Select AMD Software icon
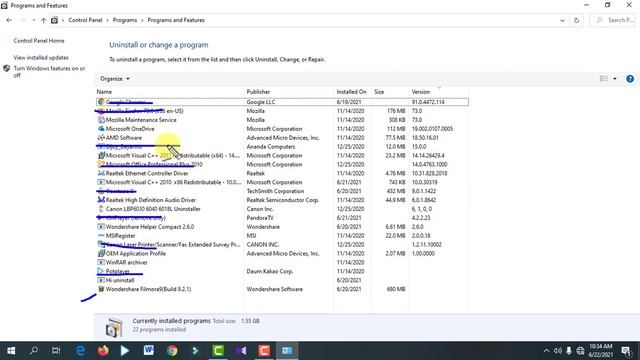This screenshot has width=640, height=360. (101, 138)
